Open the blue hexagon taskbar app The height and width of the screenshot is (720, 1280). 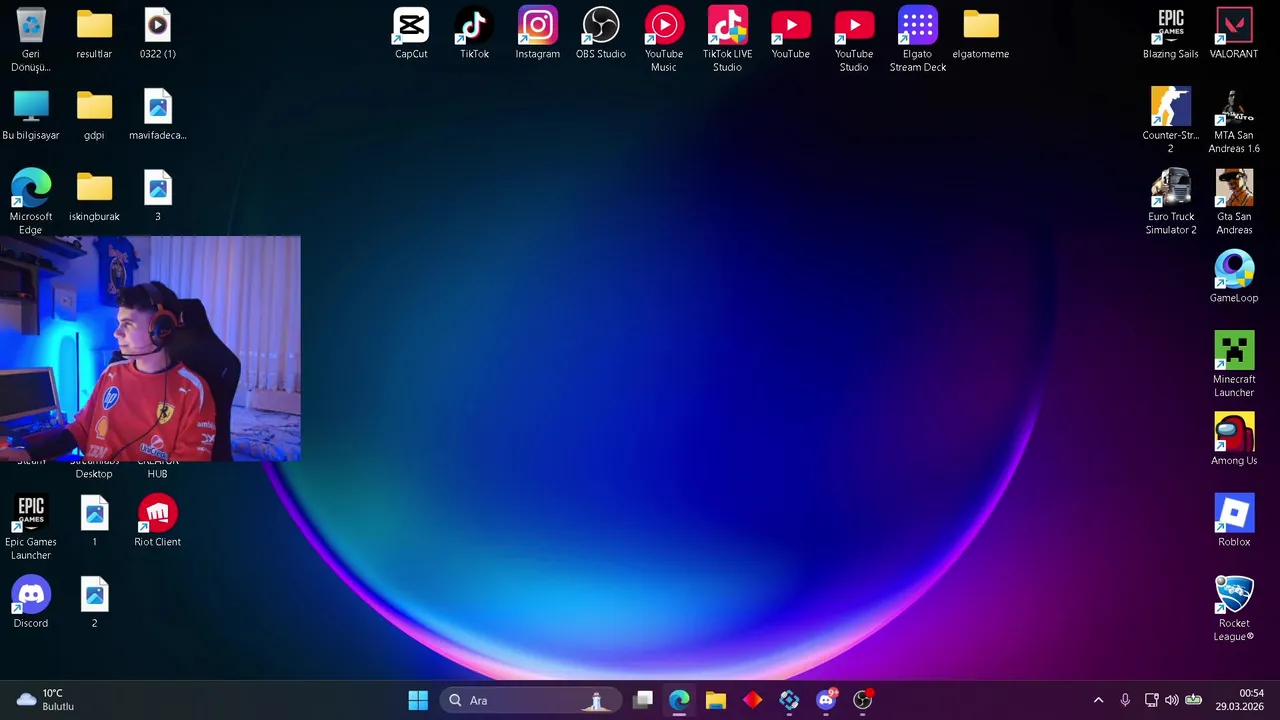click(789, 700)
